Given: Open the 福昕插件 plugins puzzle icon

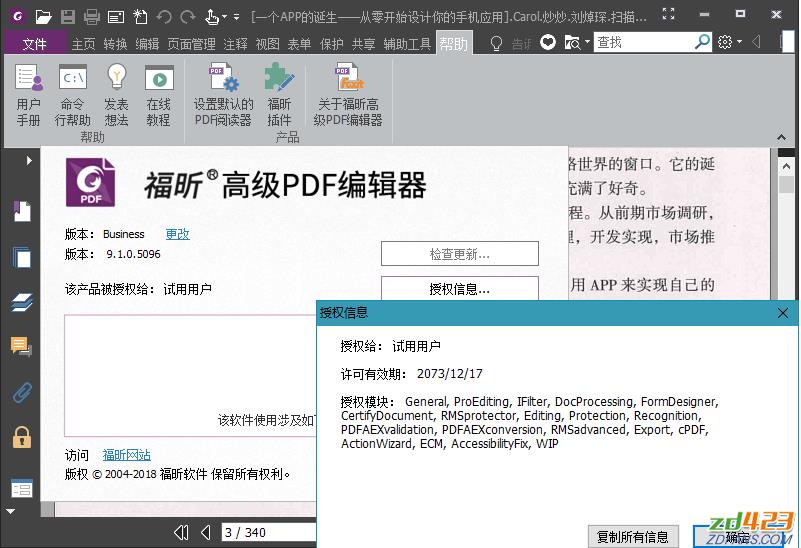Looking at the screenshot, I should coord(279,94).
